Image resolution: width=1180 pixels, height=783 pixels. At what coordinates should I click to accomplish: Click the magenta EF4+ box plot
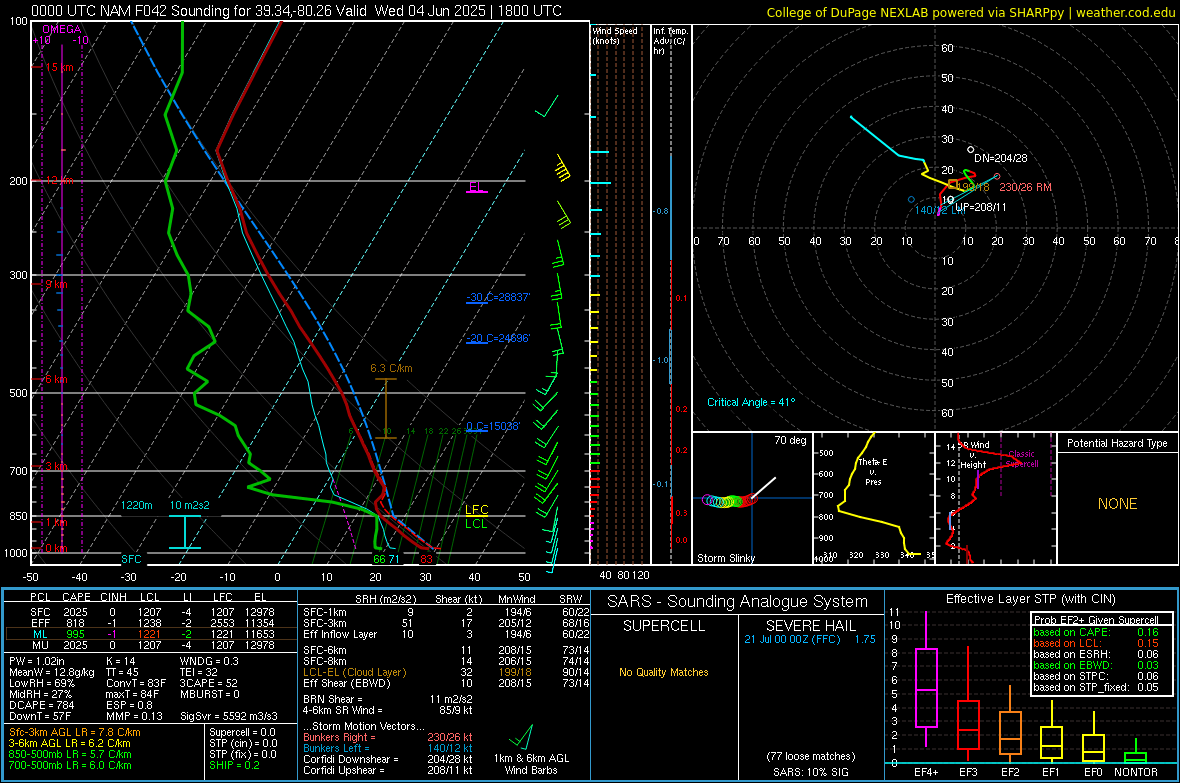tap(926, 679)
